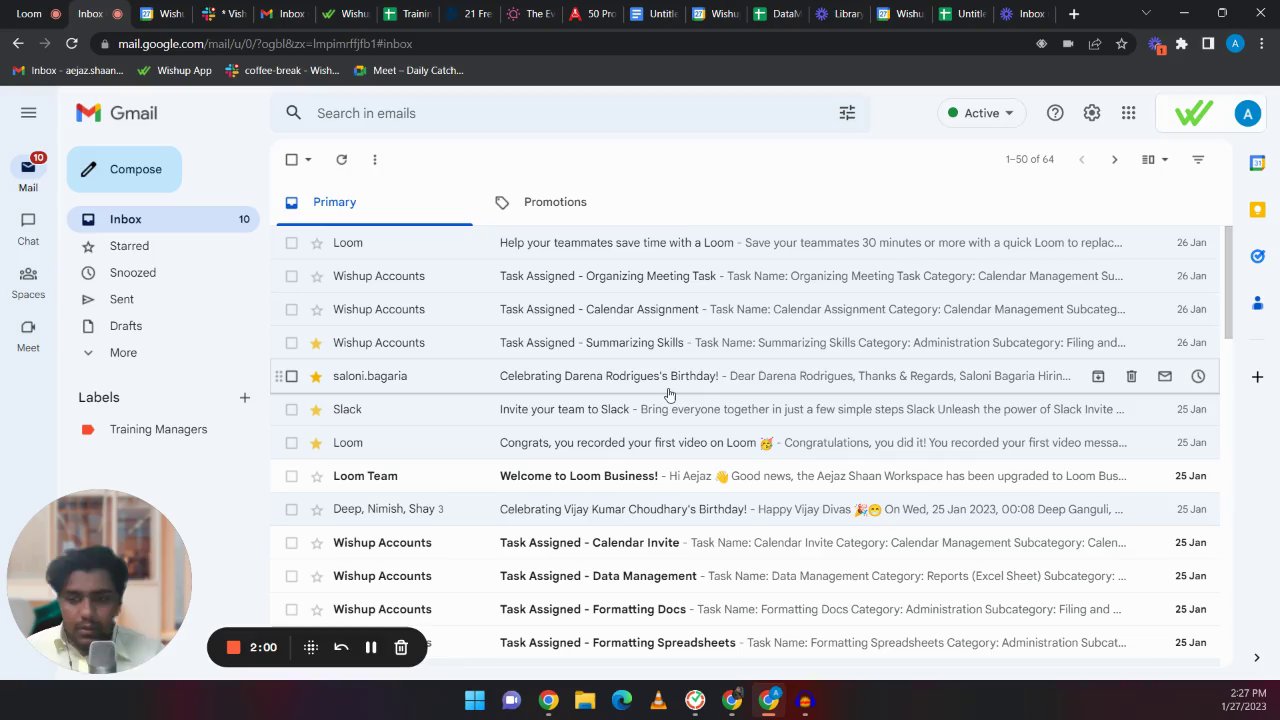This screenshot has width=1280, height=720.
Task: Open Google Calendar in the side panel
Action: pyautogui.click(x=1257, y=163)
